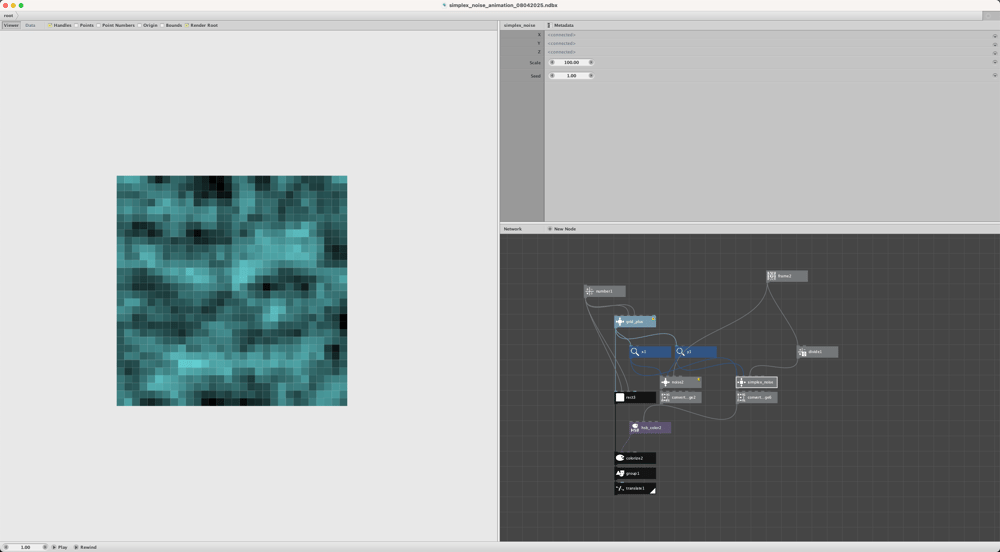Select the y1 lookup node
Viewport: 1000px width, 552px height.
coord(696,352)
